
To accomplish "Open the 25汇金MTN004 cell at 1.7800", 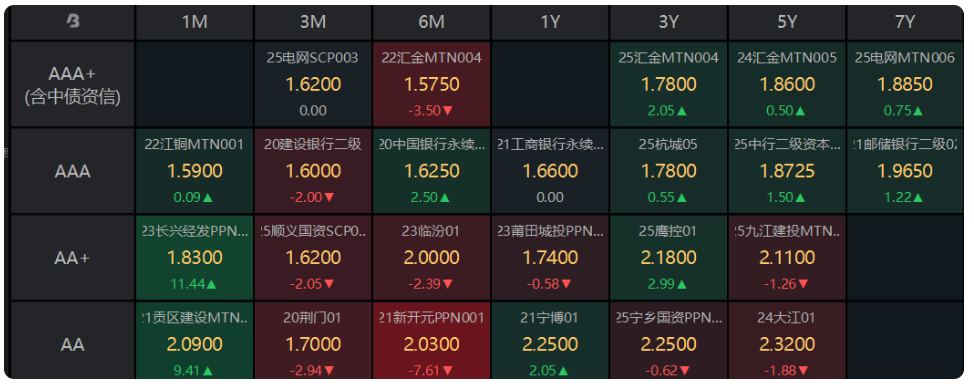I will [x=668, y=84].
